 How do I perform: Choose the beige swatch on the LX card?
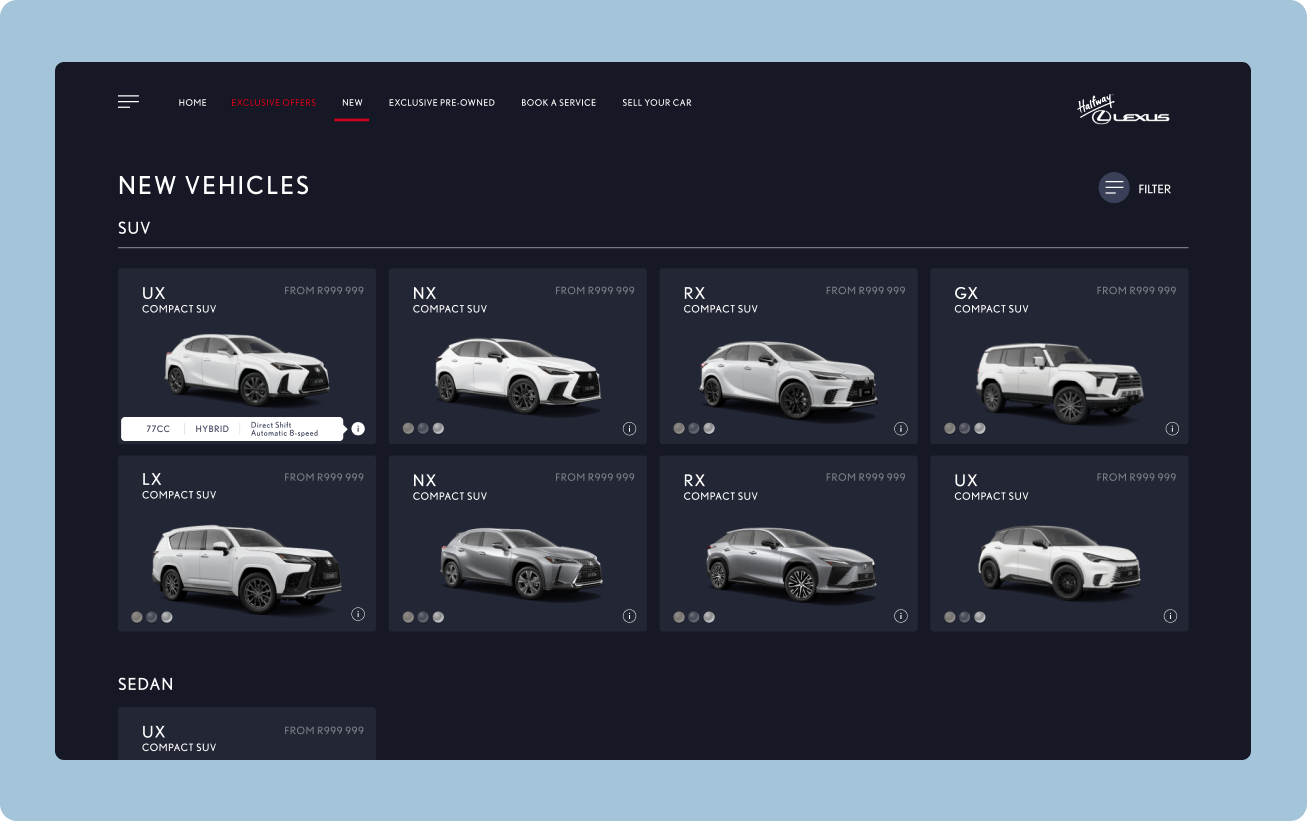137,617
